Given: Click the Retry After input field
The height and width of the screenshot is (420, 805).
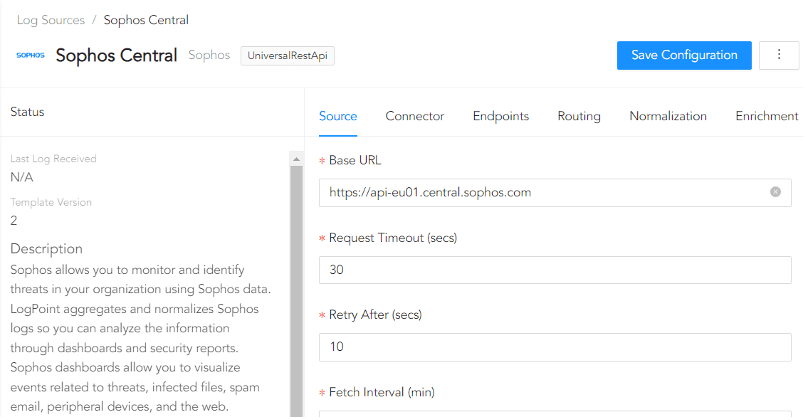Looking at the screenshot, I should (555, 347).
